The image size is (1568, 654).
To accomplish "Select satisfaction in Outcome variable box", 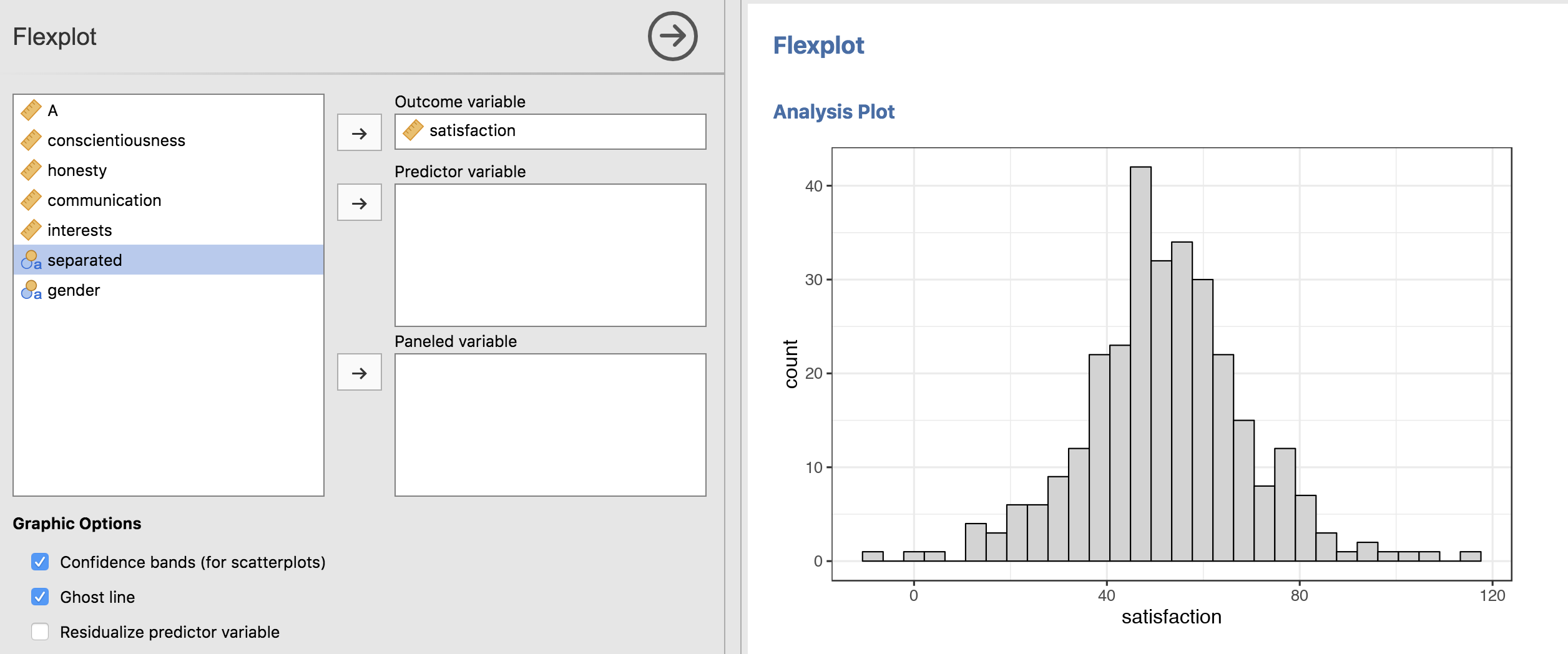I will coord(551,131).
